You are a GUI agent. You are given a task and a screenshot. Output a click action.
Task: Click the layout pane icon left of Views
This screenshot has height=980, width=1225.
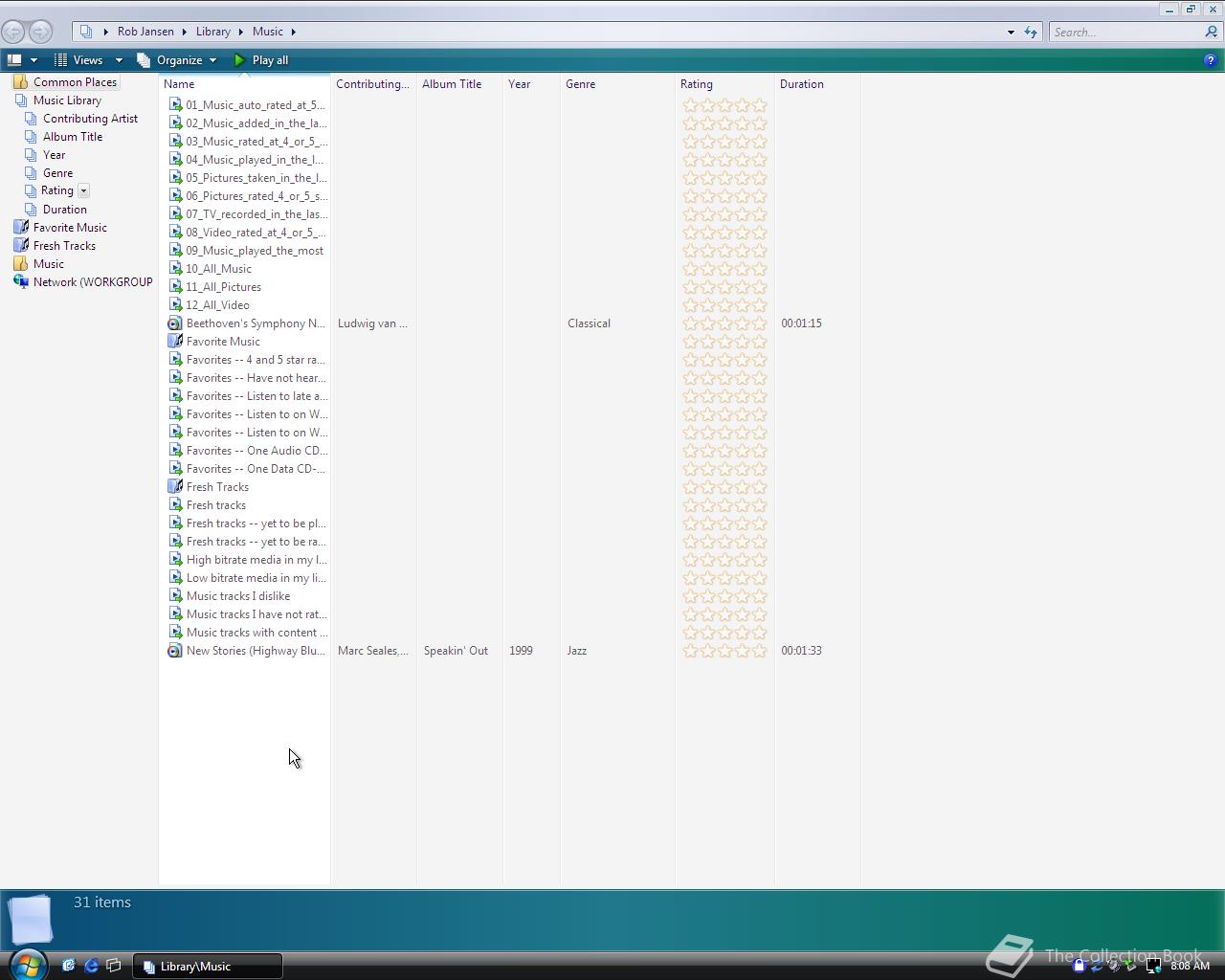click(x=14, y=60)
